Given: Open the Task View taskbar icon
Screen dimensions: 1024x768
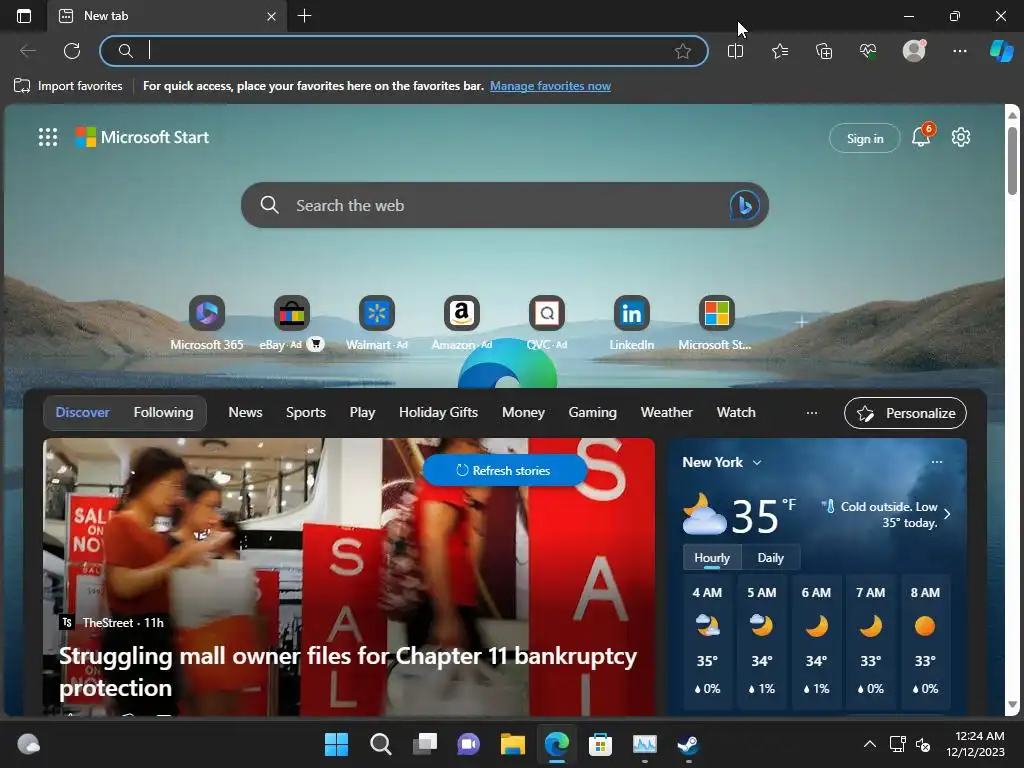Looking at the screenshot, I should 424,744.
